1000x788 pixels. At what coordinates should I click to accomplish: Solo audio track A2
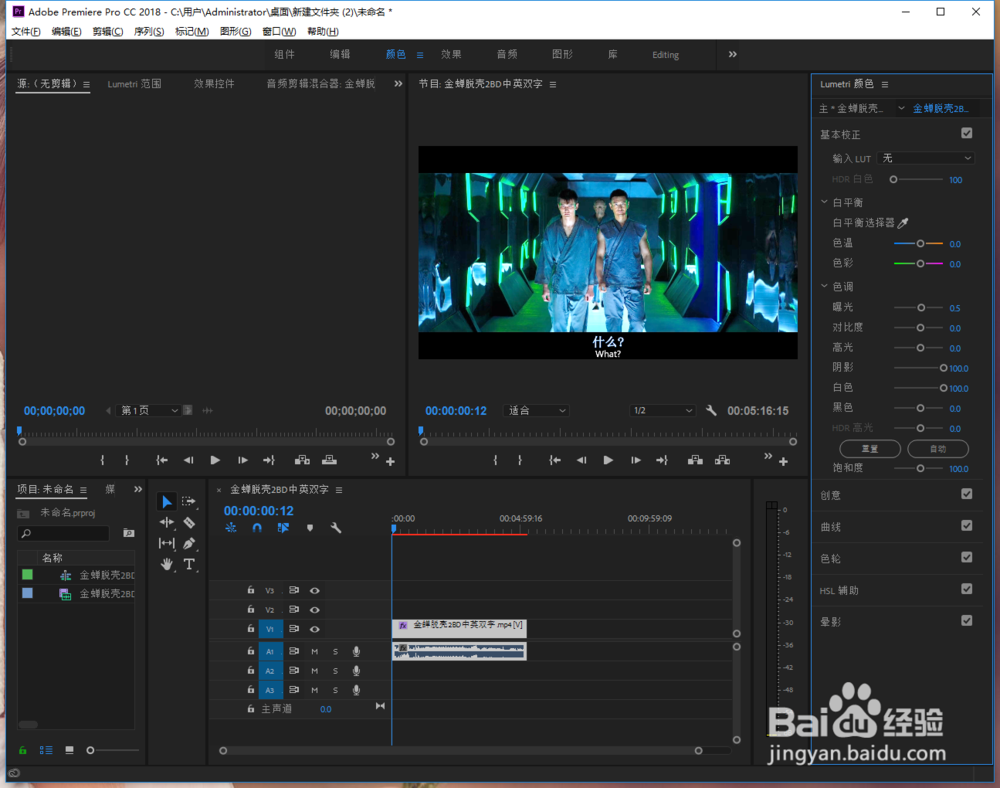[x=335, y=671]
